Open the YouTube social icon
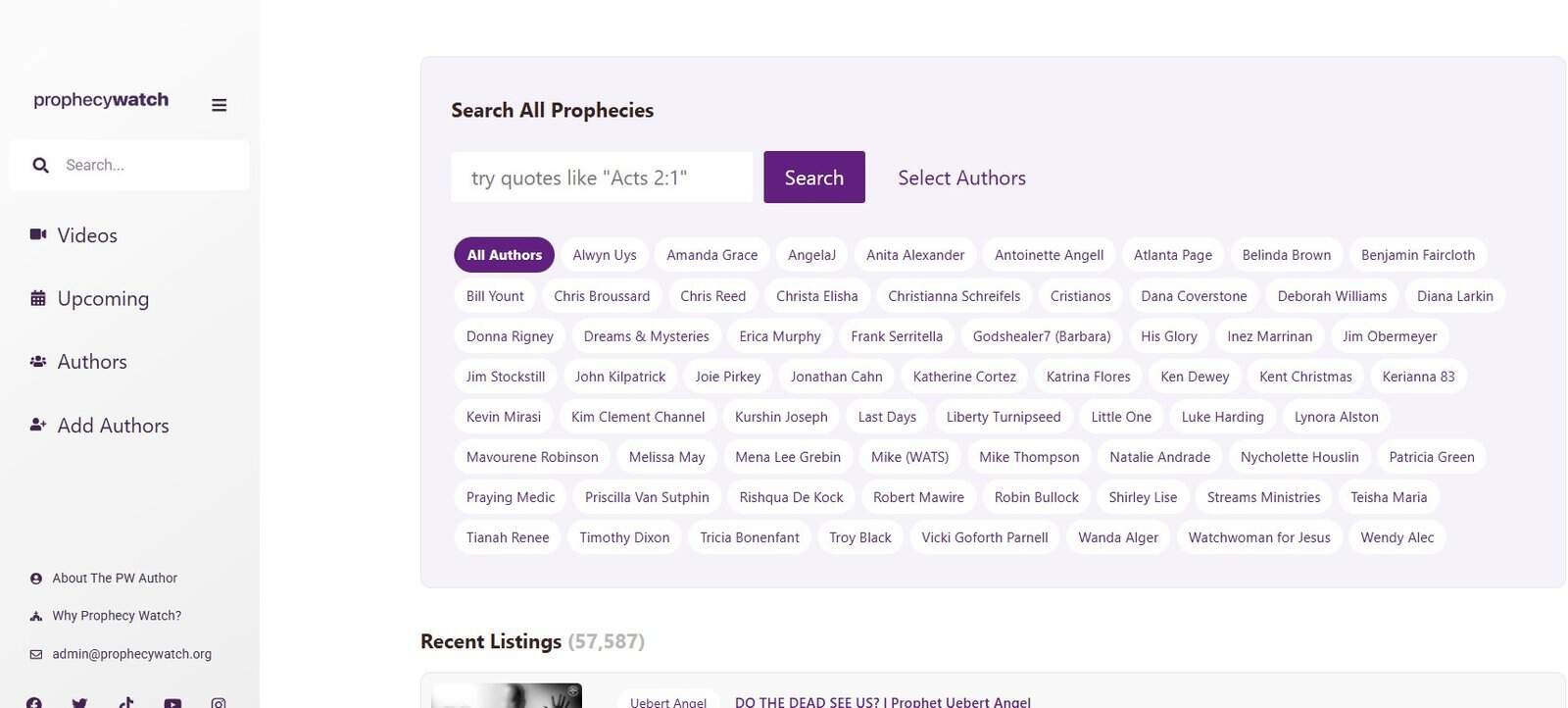The width and height of the screenshot is (1568, 708). coord(172,702)
